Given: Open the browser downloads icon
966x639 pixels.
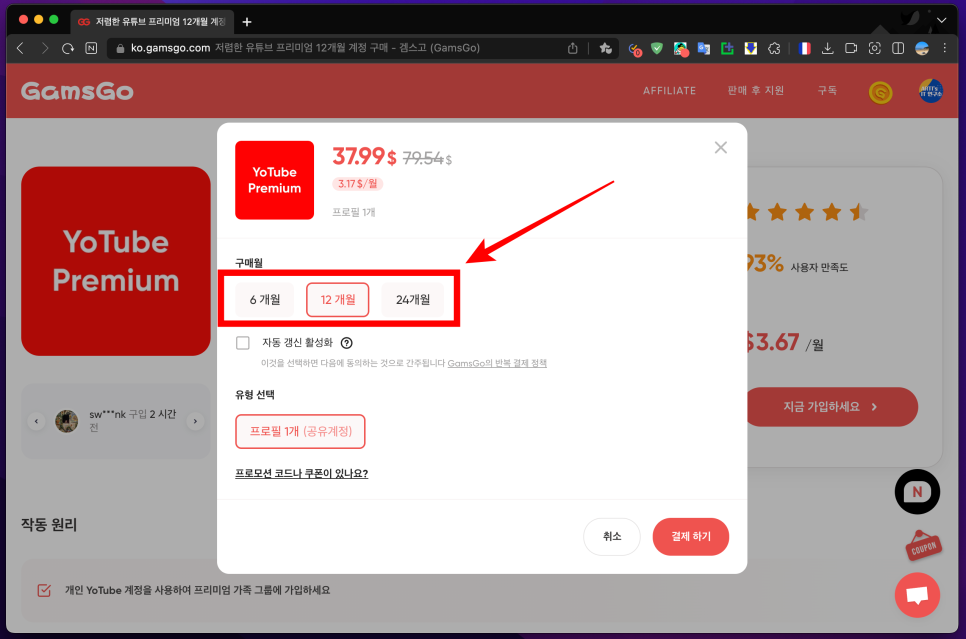Looking at the screenshot, I should [827, 48].
